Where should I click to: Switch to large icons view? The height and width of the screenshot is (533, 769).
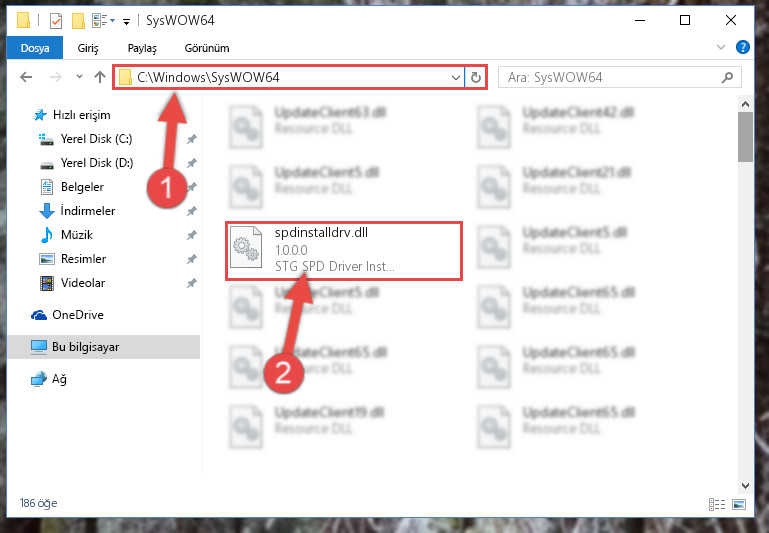(x=739, y=504)
